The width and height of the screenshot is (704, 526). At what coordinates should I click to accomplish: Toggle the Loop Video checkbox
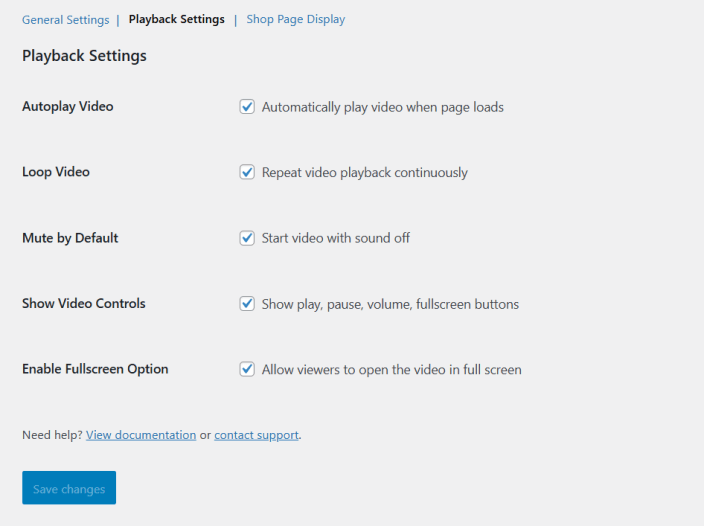point(247,172)
